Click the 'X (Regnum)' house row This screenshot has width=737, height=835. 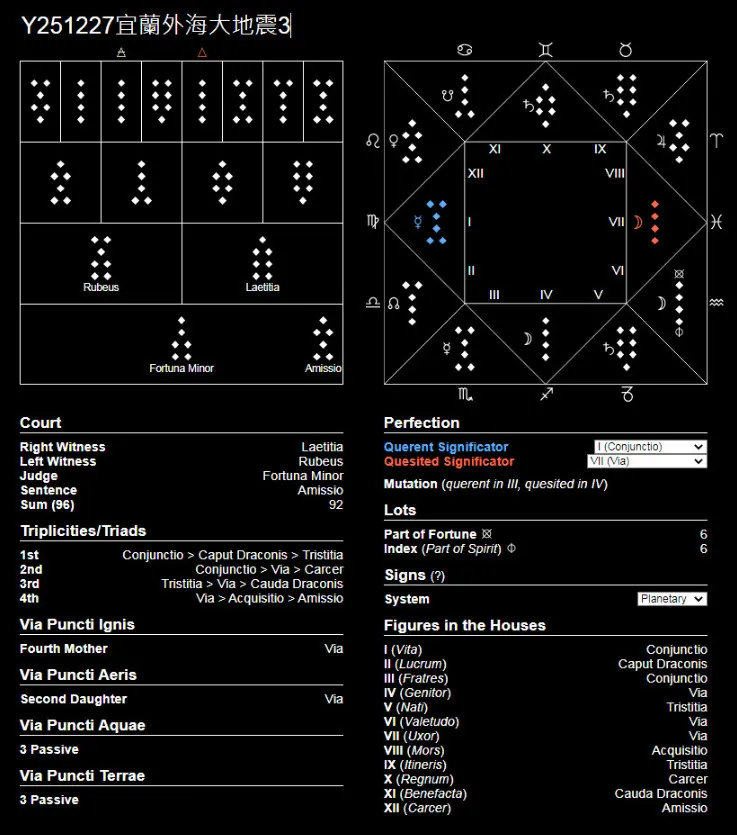pos(545,779)
